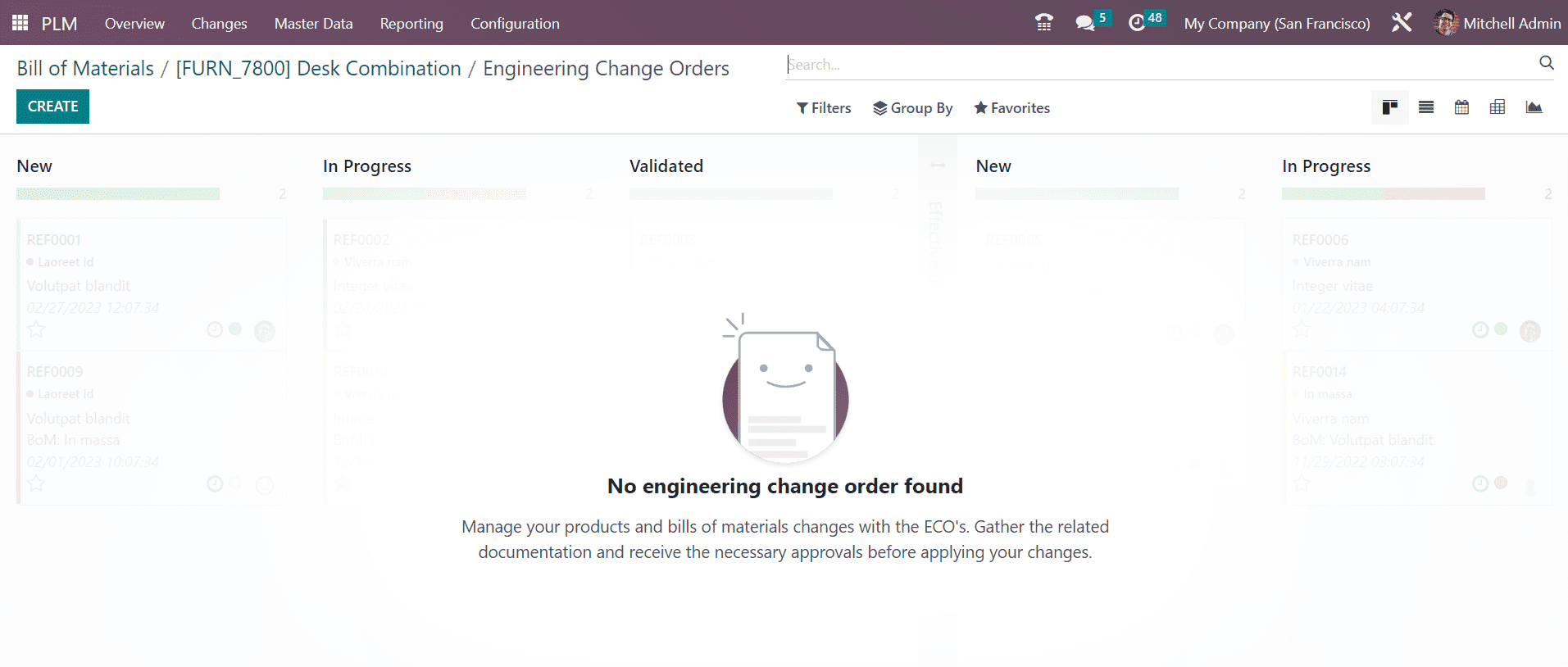This screenshot has width=1568, height=667.
Task: Switch to calendar view
Action: pos(1461,107)
